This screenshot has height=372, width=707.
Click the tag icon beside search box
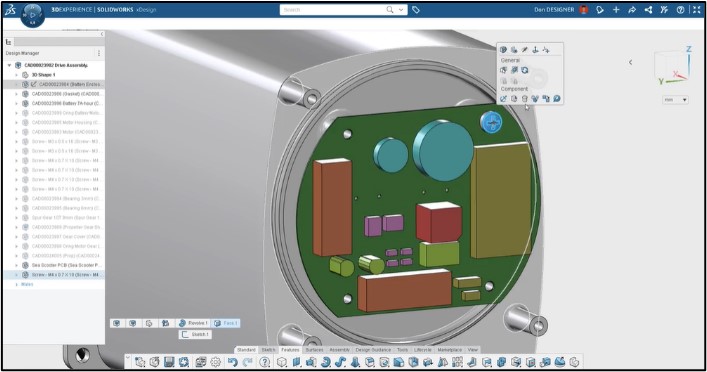click(416, 9)
